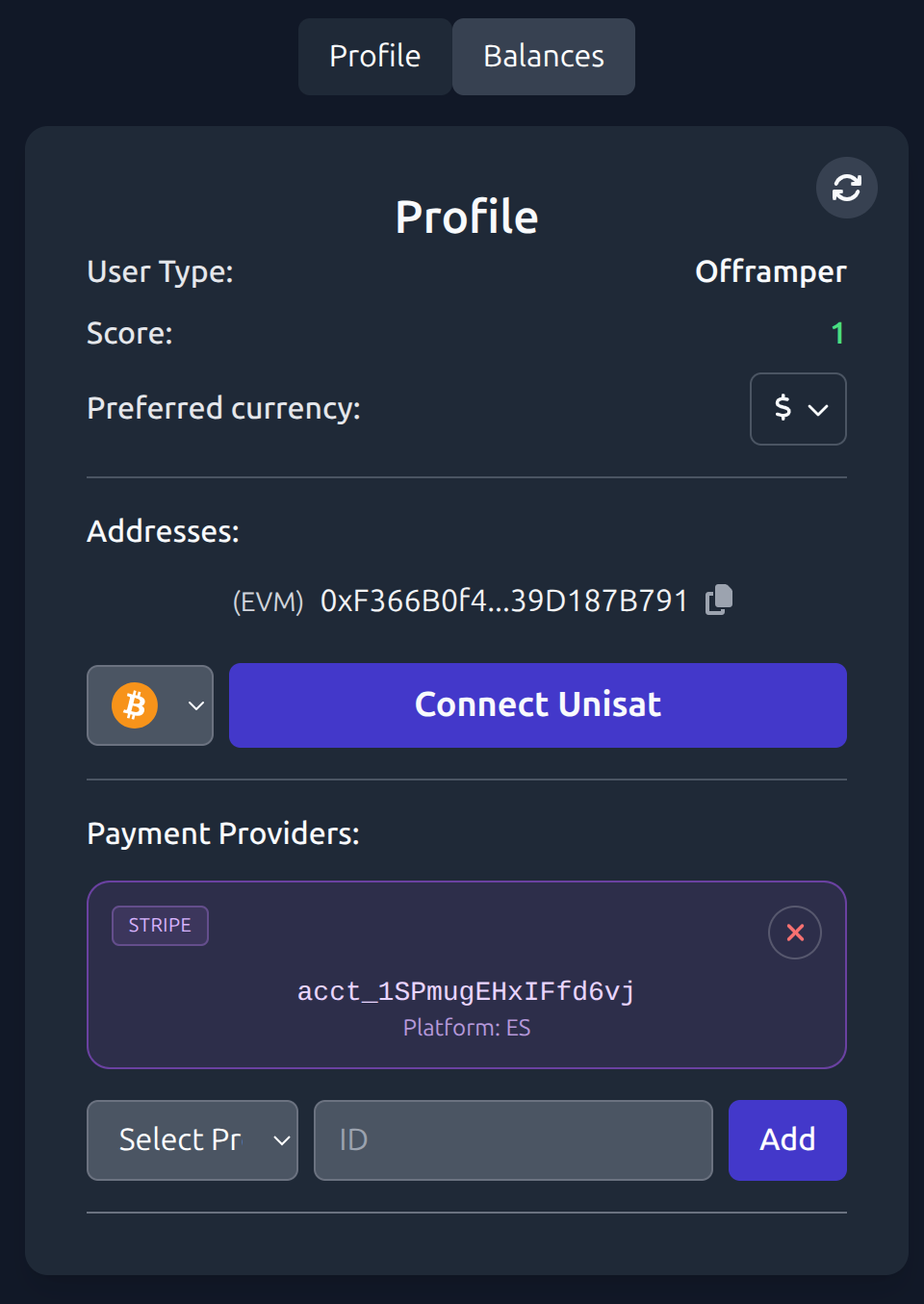Click the Offramper user type label
The image size is (924, 1304).
(770, 271)
